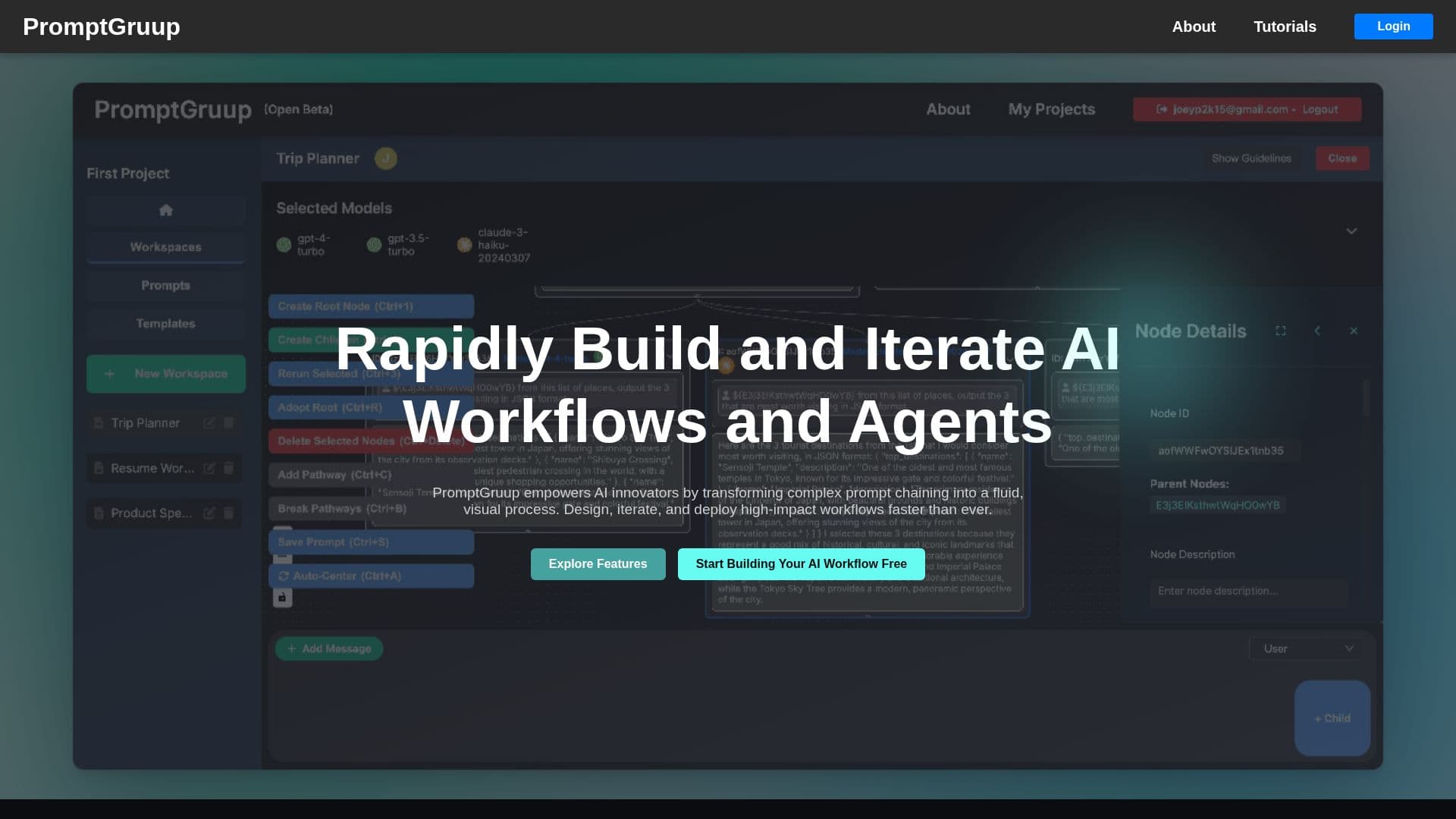
Task: Click Start Building Your AI Workflow Free
Action: (801, 564)
